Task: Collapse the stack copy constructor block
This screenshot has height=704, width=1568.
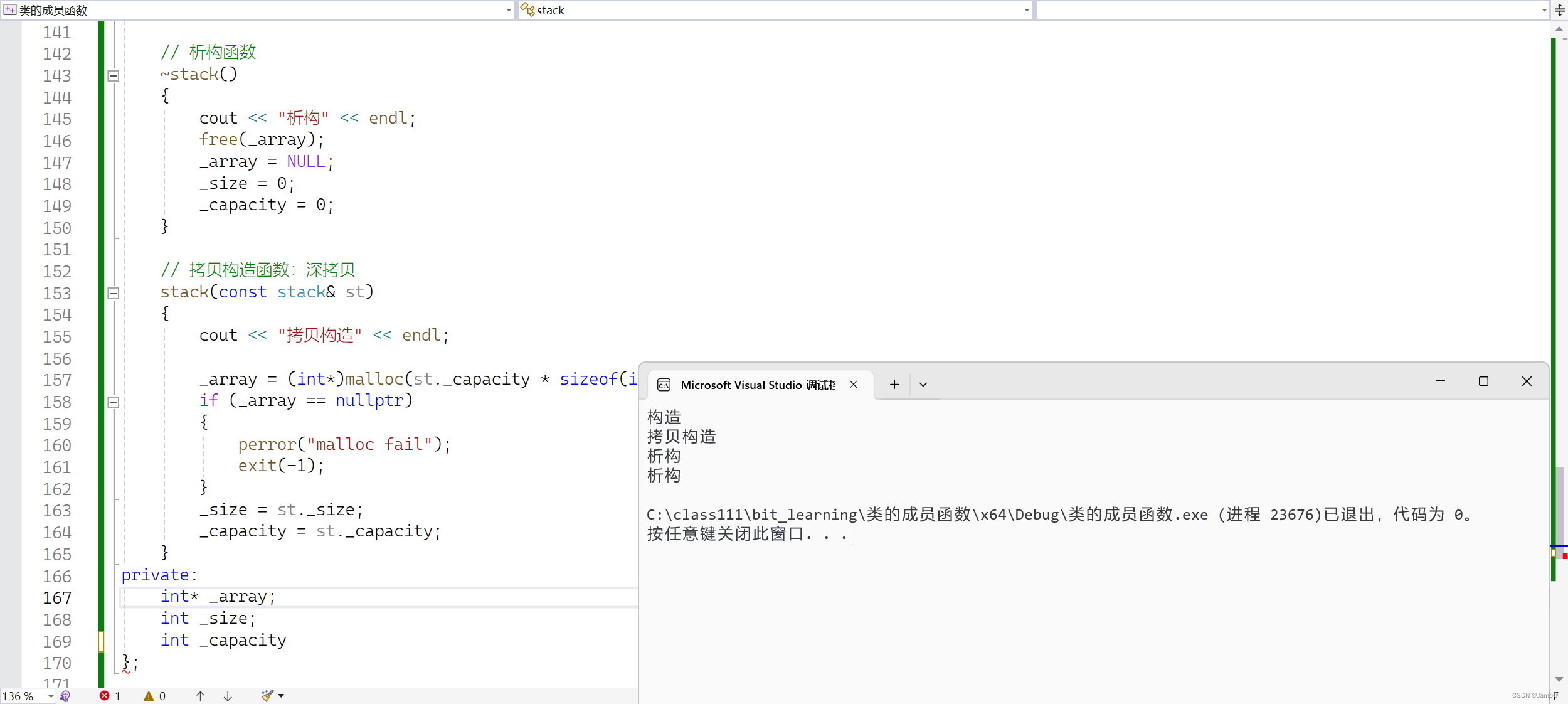Action: coord(114,293)
